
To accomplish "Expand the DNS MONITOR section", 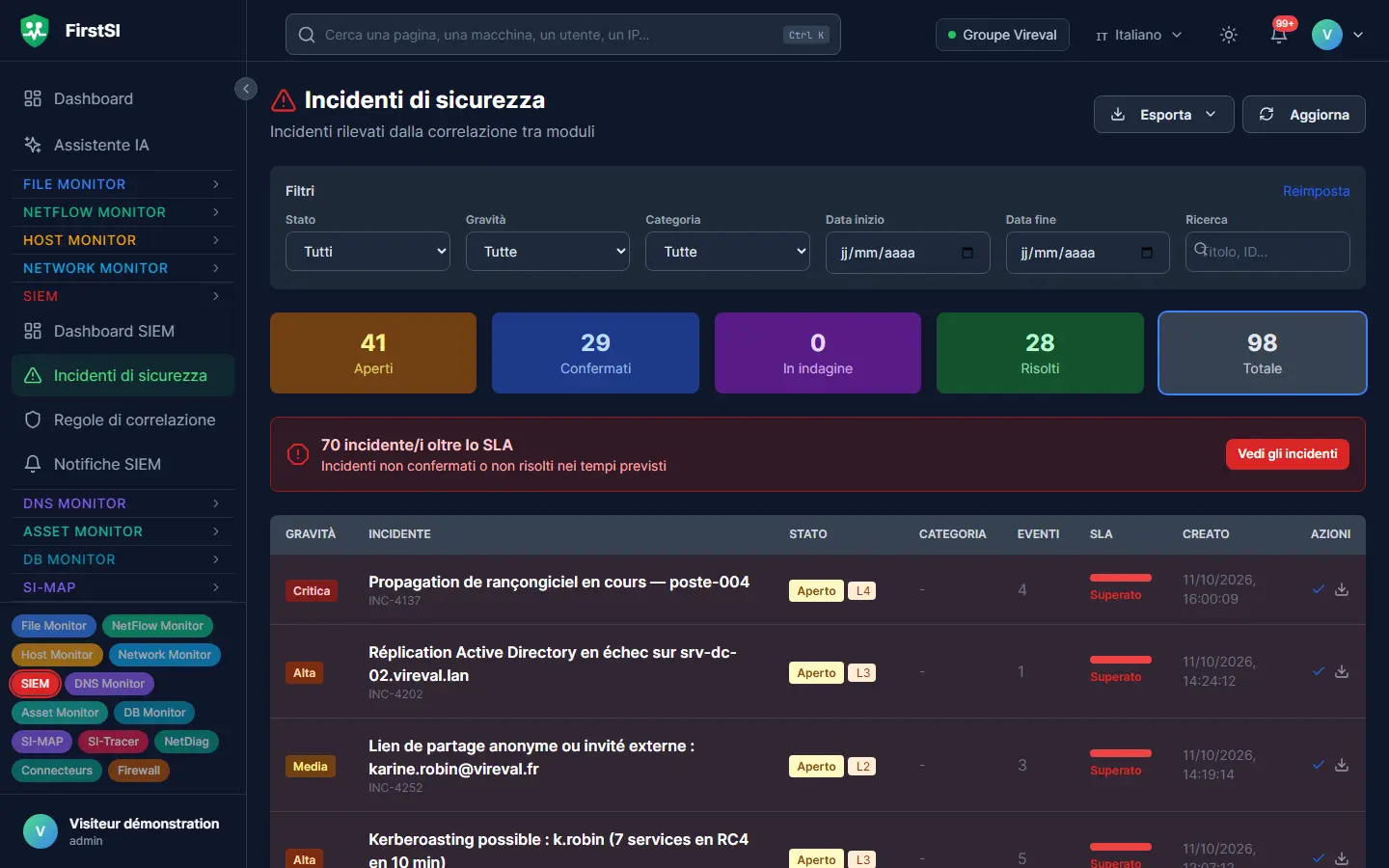I will 123,503.
